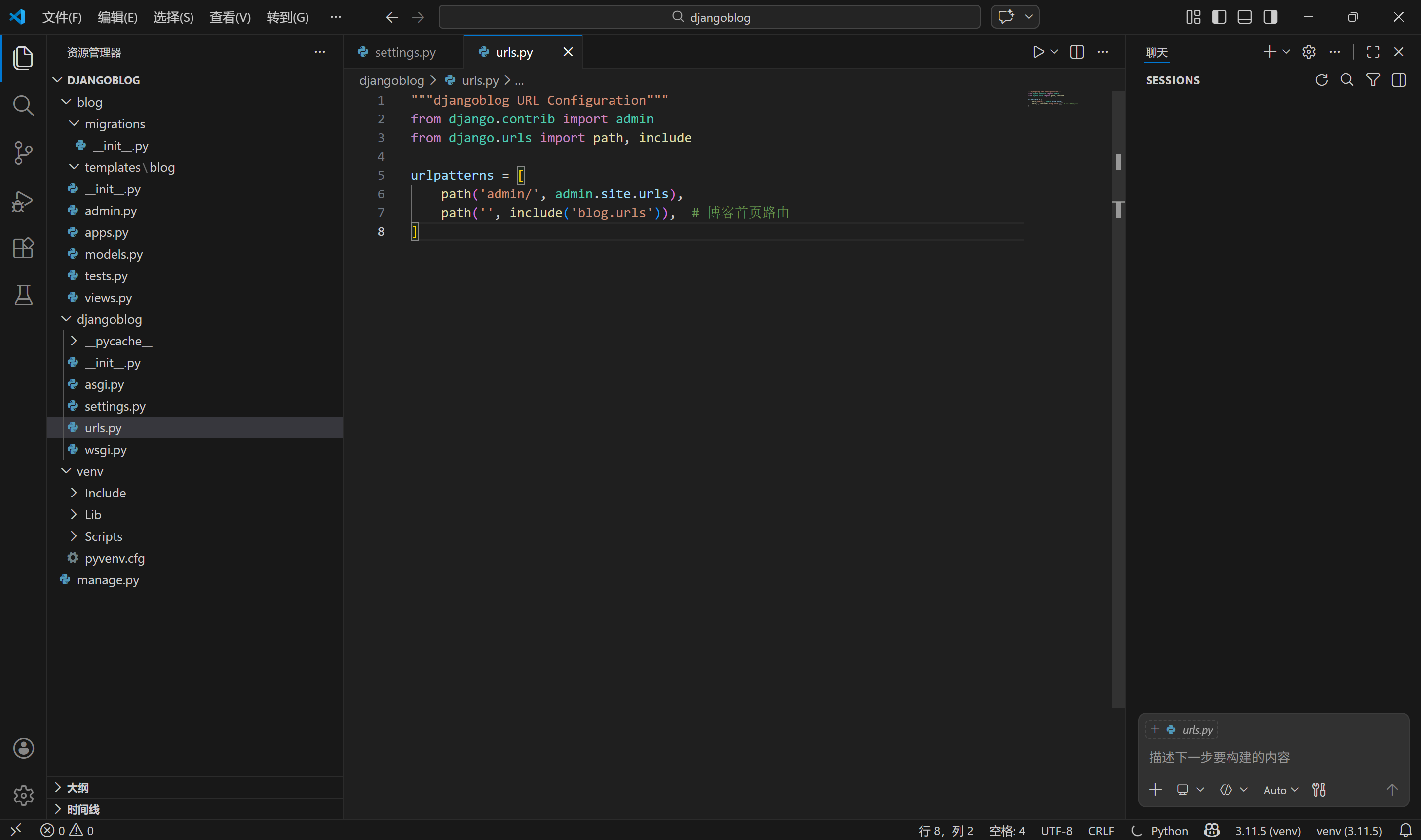This screenshot has height=840, width=1421.
Task: Open the Extensions view
Action: (x=23, y=248)
